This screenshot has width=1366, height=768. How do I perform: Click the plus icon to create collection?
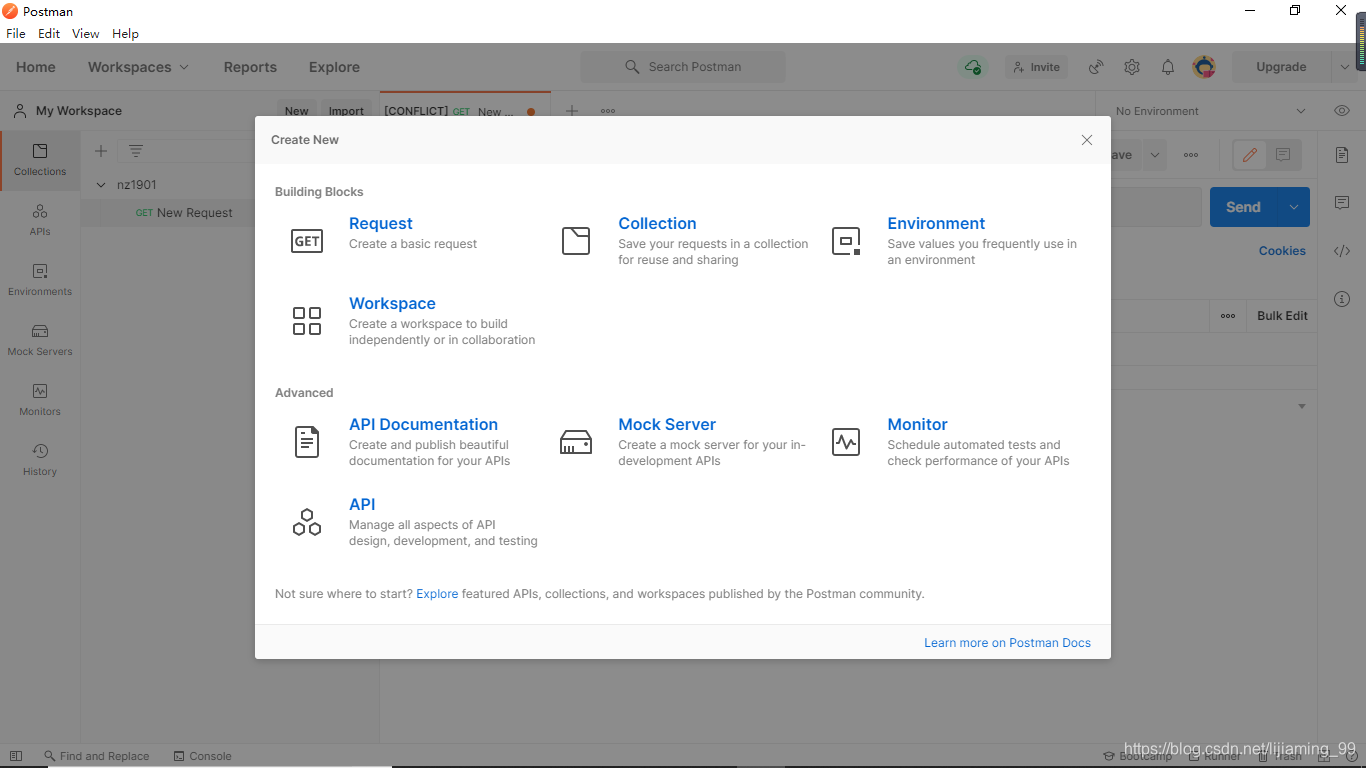(101, 151)
